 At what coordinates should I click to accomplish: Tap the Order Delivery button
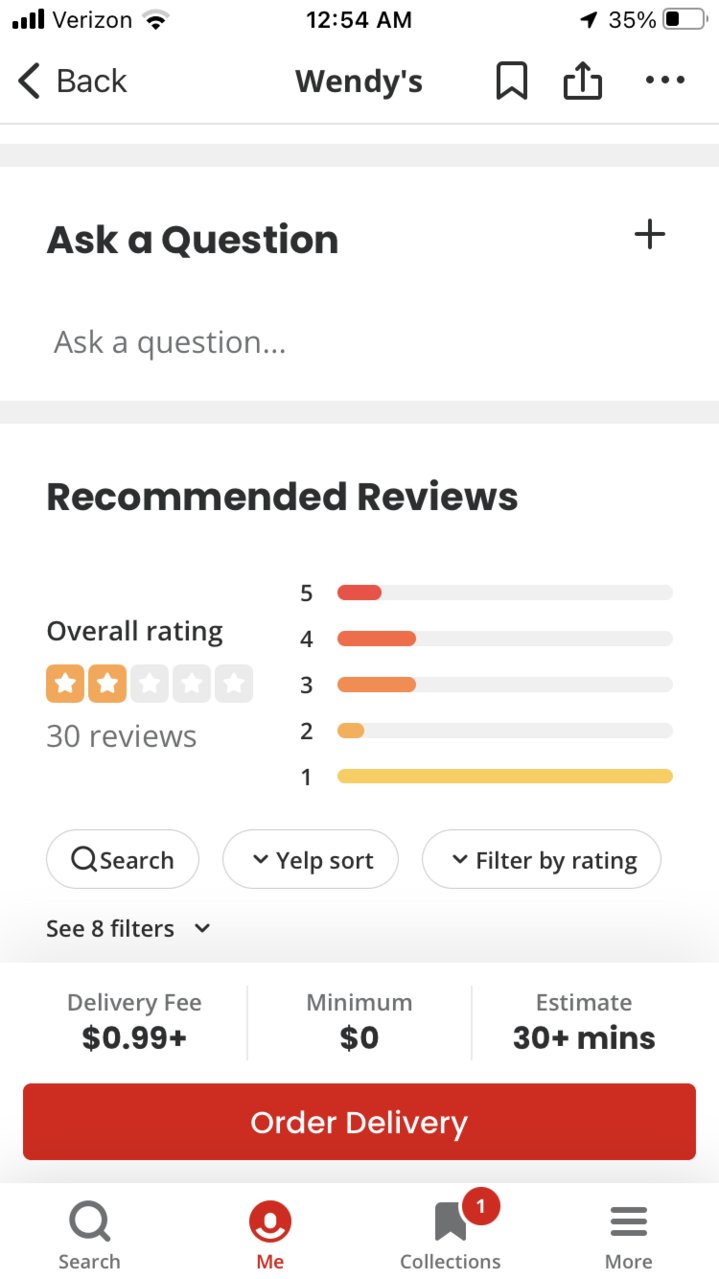pos(359,1122)
